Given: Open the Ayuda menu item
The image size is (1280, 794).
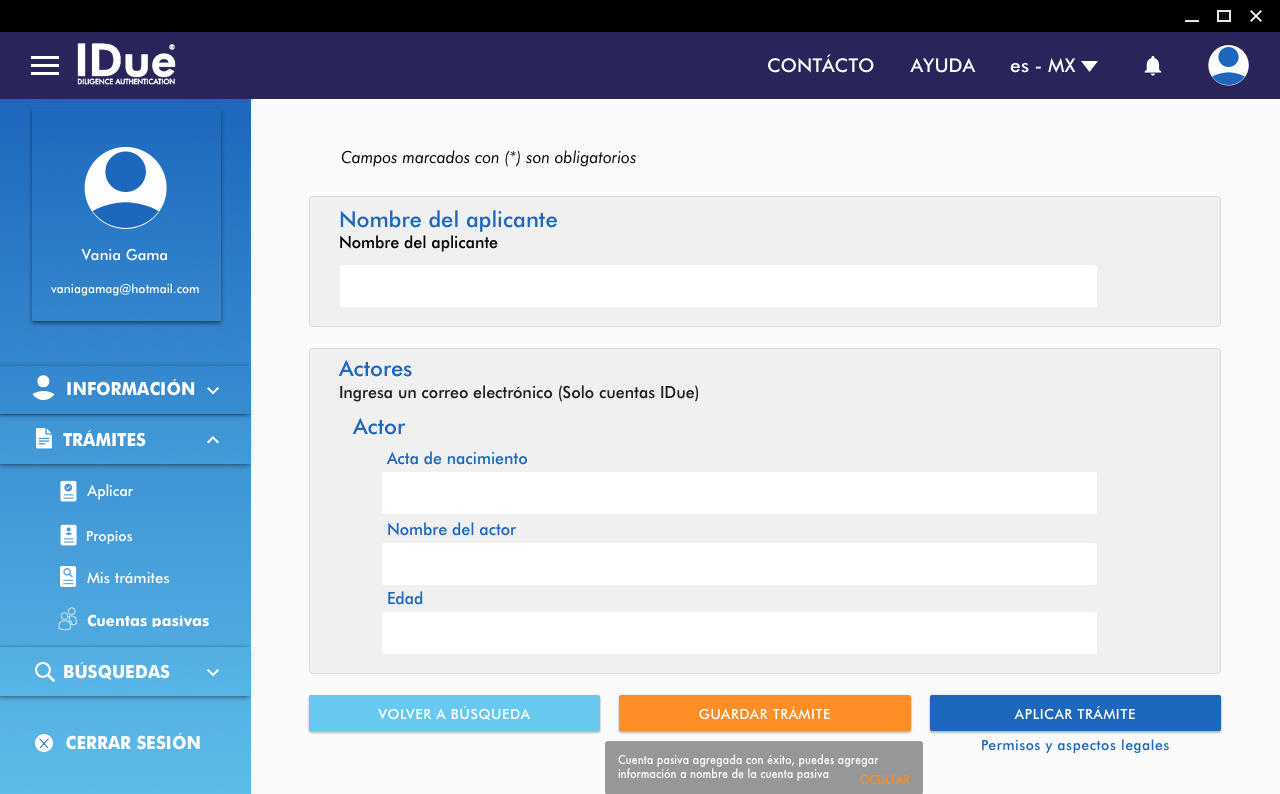Looking at the screenshot, I should pos(942,66).
